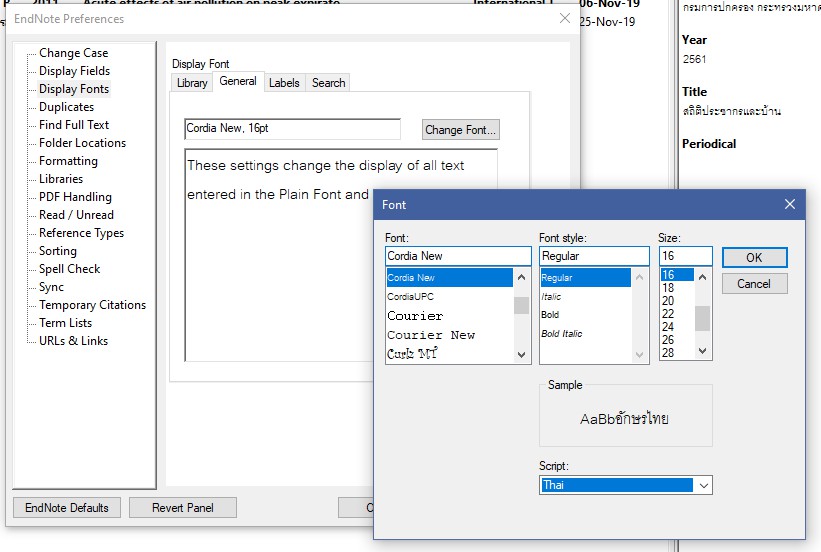Open Sync preferences
Image resolution: width=821 pixels, height=552 pixels.
pyautogui.click(x=51, y=287)
